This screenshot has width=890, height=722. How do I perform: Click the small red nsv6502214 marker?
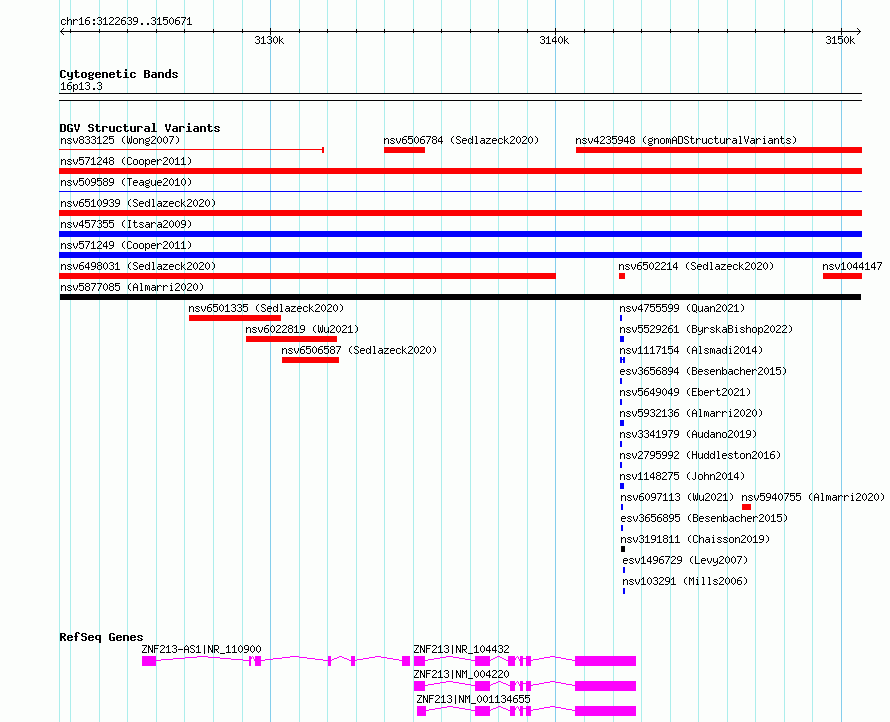pos(622,276)
